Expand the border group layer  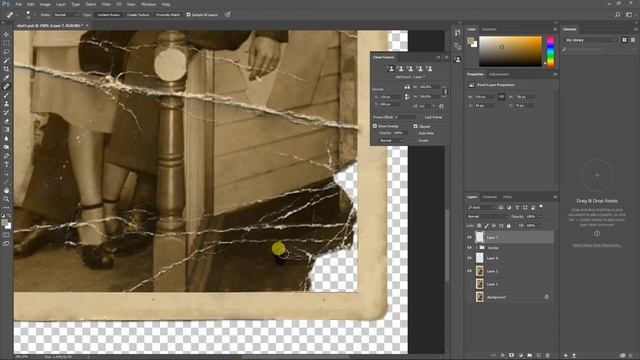point(476,248)
